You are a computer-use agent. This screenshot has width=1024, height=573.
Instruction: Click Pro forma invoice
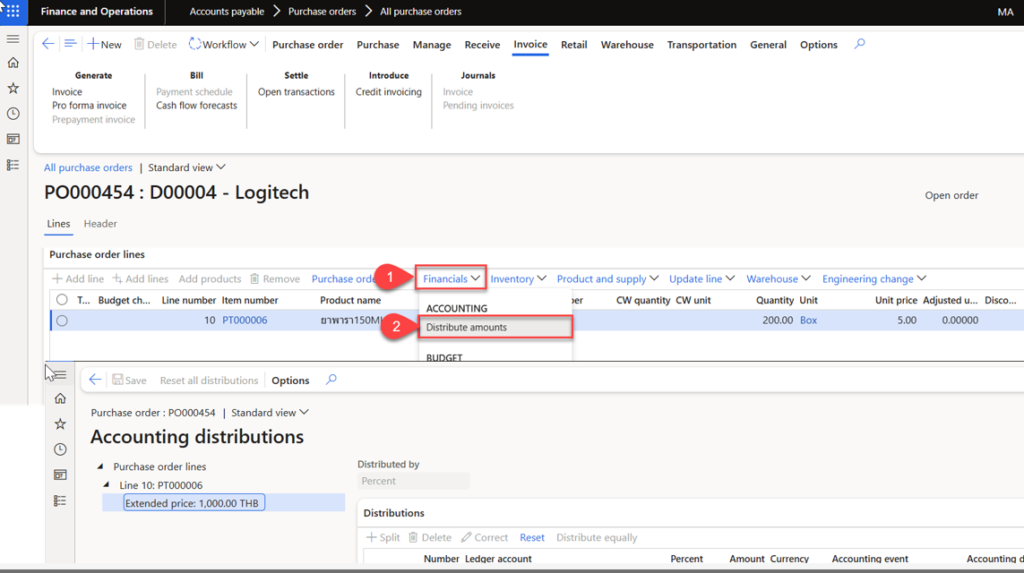(89, 105)
